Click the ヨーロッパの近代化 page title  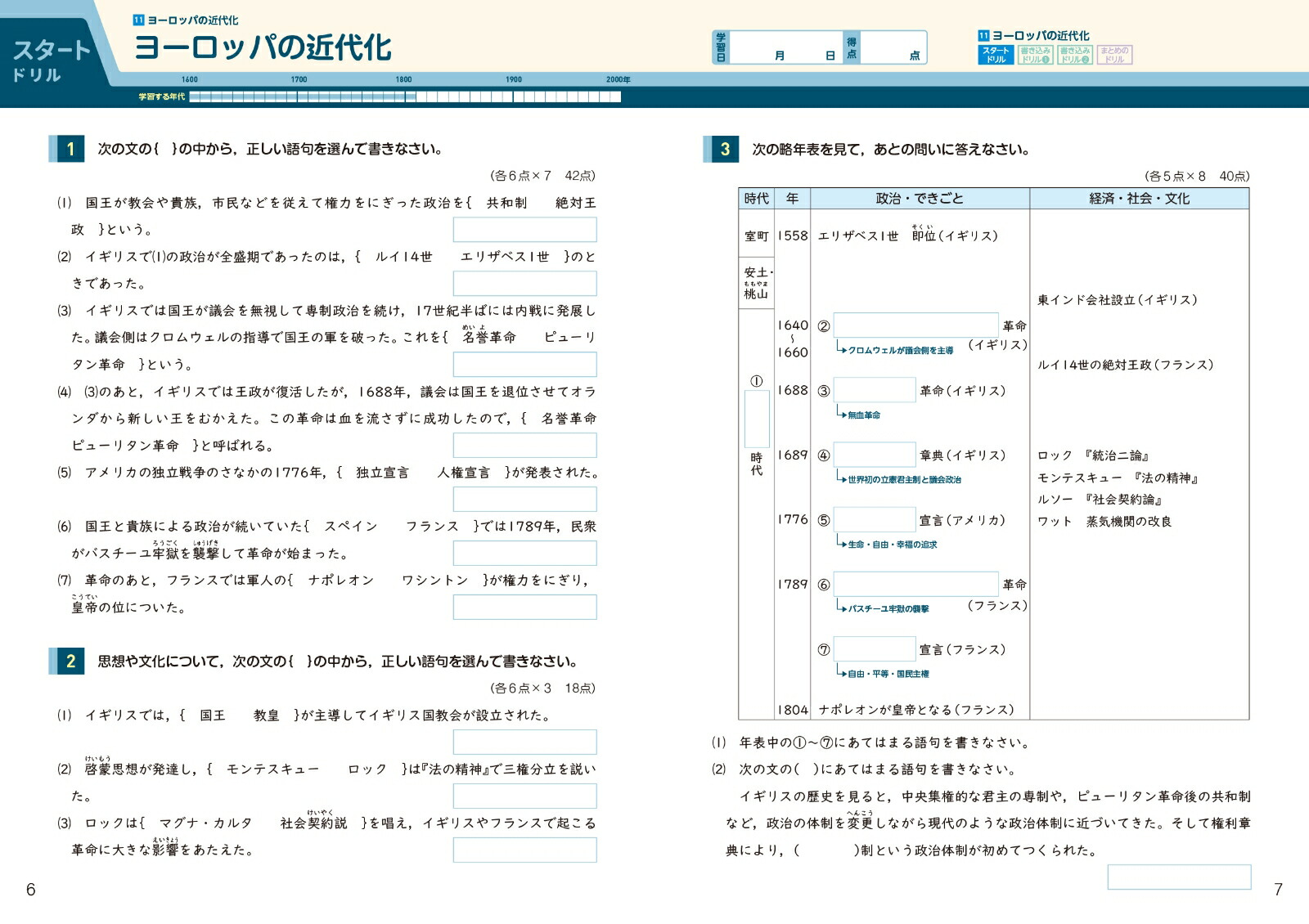coord(263,47)
